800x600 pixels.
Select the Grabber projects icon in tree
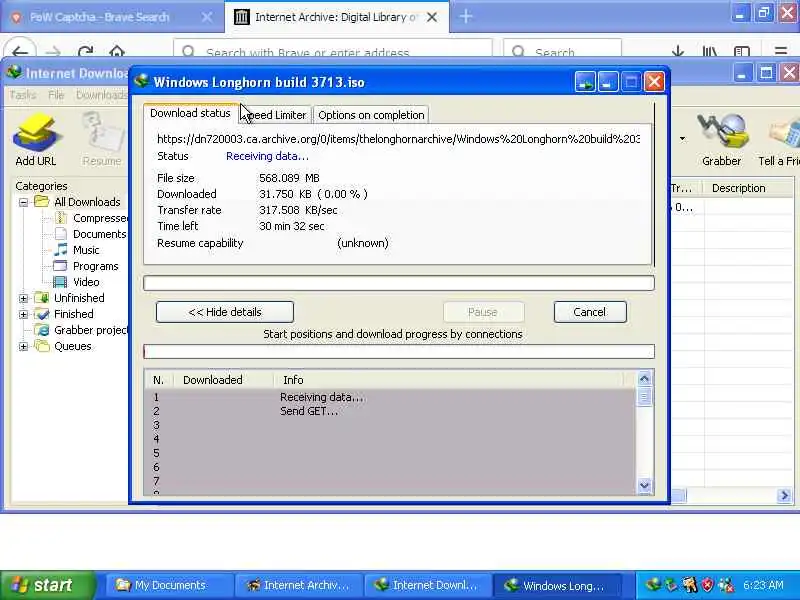(42, 330)
